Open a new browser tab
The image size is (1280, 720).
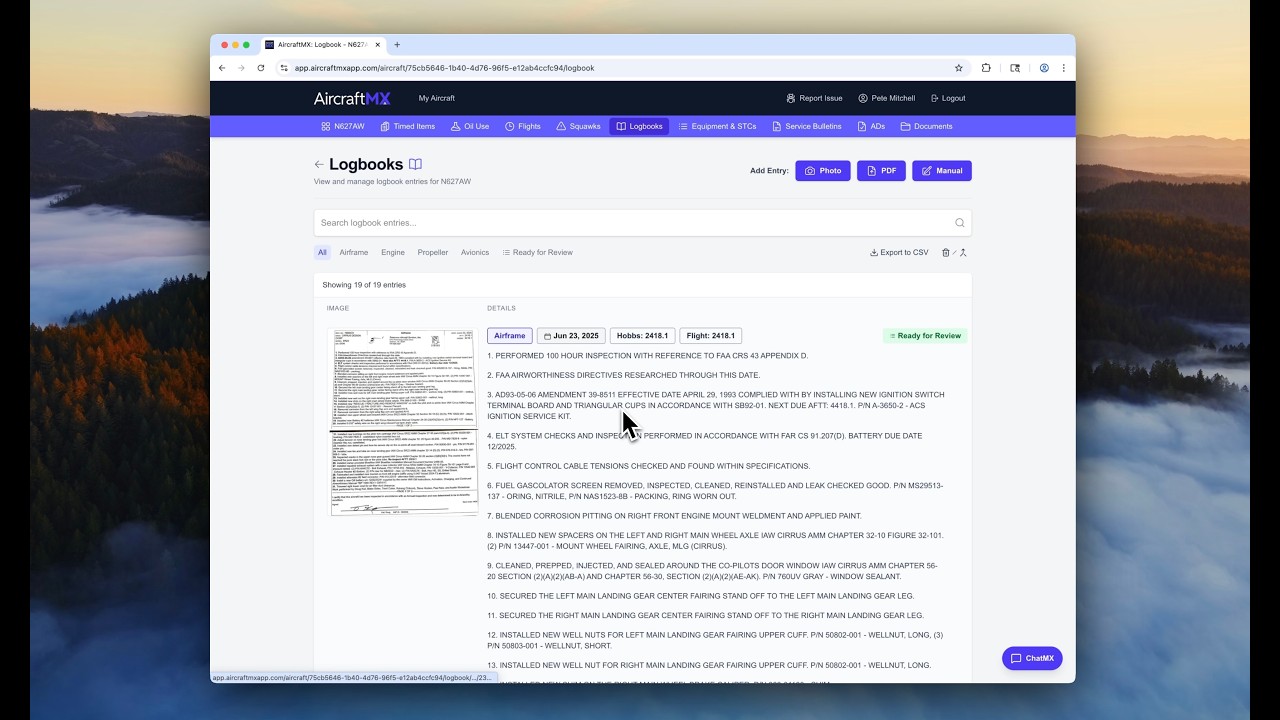(x=397, y=45)
